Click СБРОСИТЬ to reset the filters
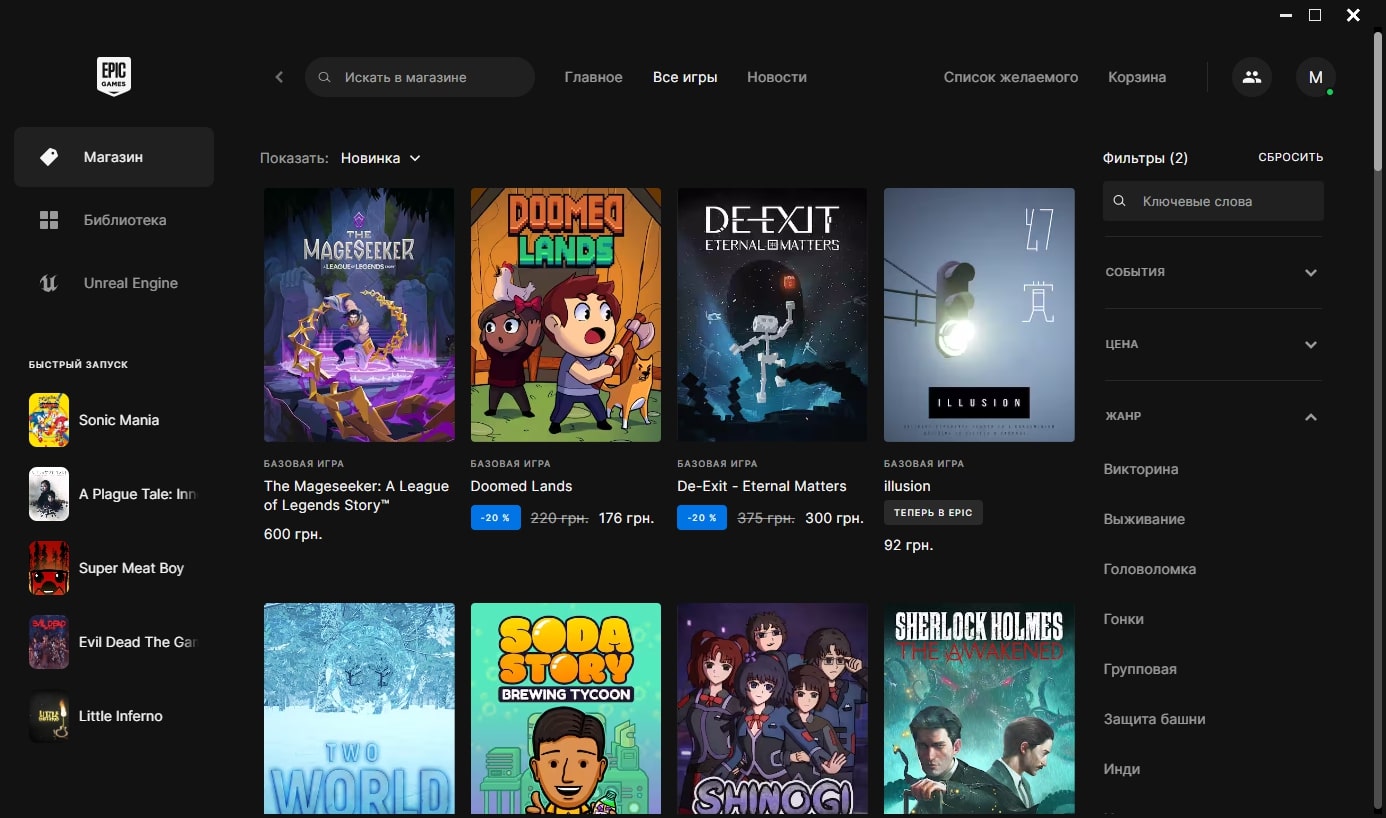Image resolution: width=1386 pixels, height=818 pixels. tap(1290, 158)
